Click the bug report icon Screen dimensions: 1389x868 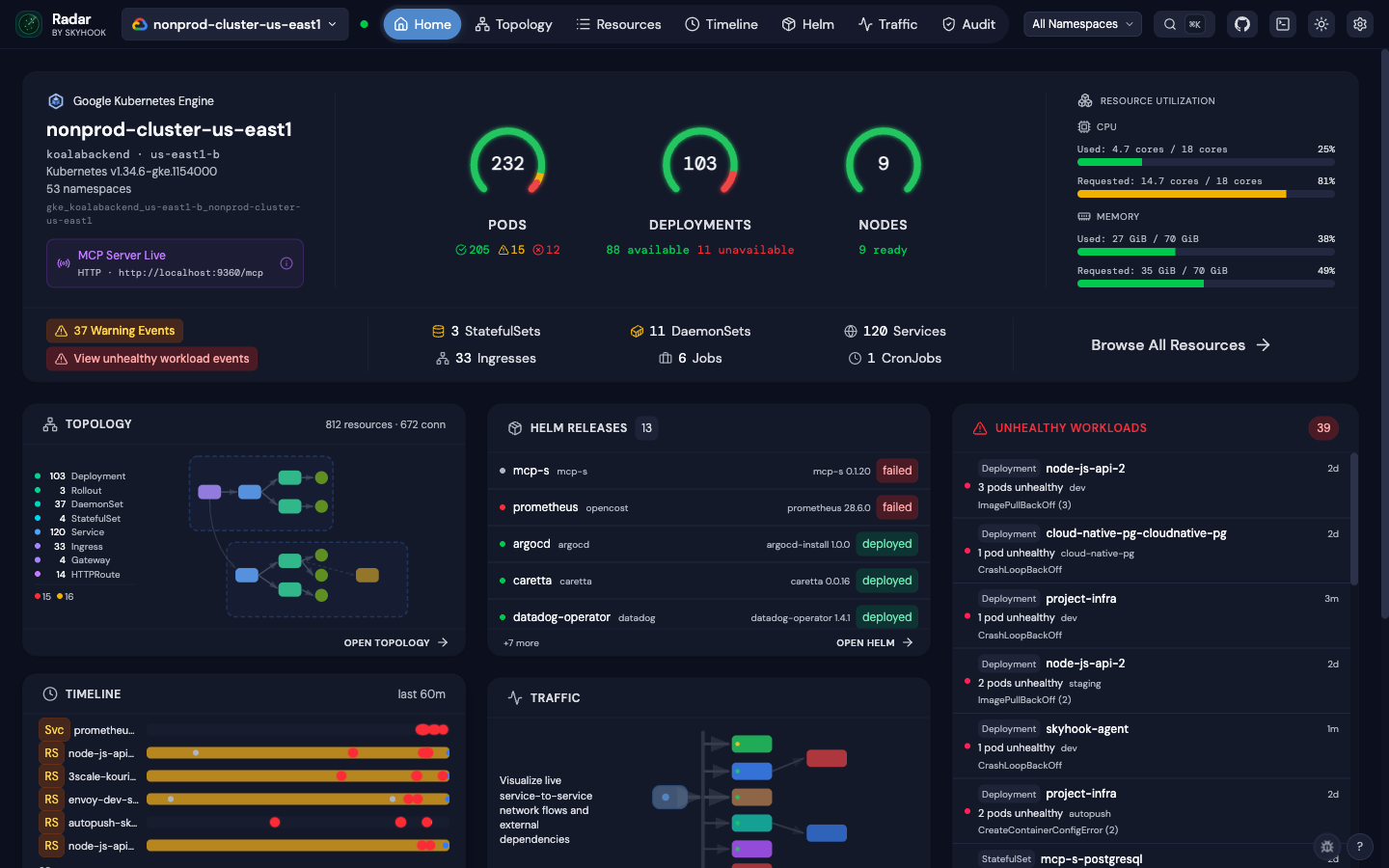tap(1327, 847)
